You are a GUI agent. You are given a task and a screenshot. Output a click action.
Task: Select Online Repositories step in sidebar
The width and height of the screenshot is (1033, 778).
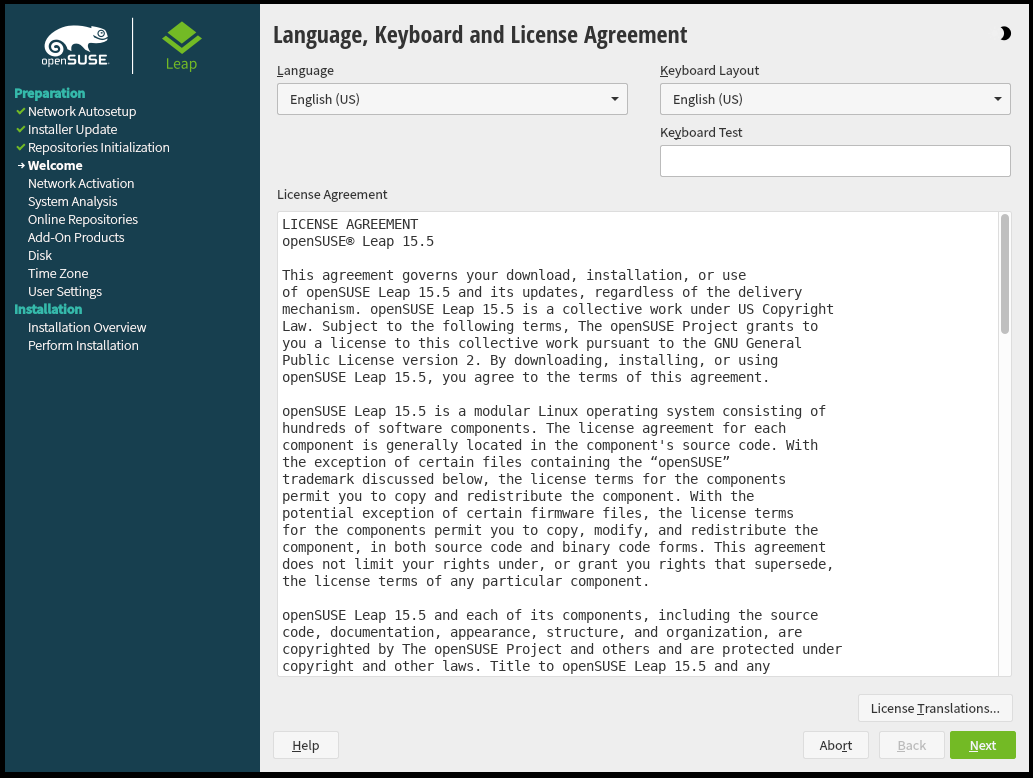(83, 220)
